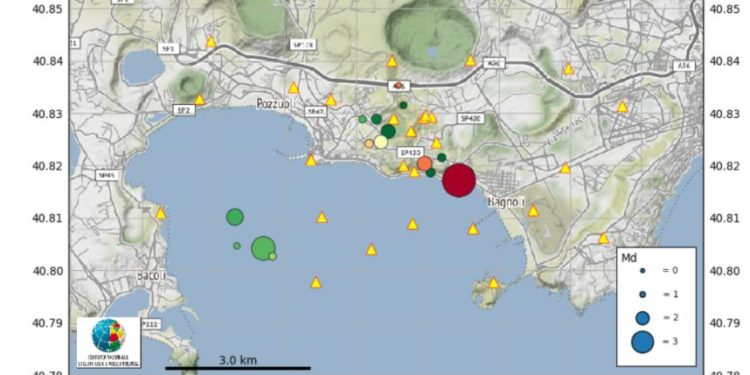Screen dimensions: 750x375
Task: Select the SP420 road label
Action: (x=471, y=119)
